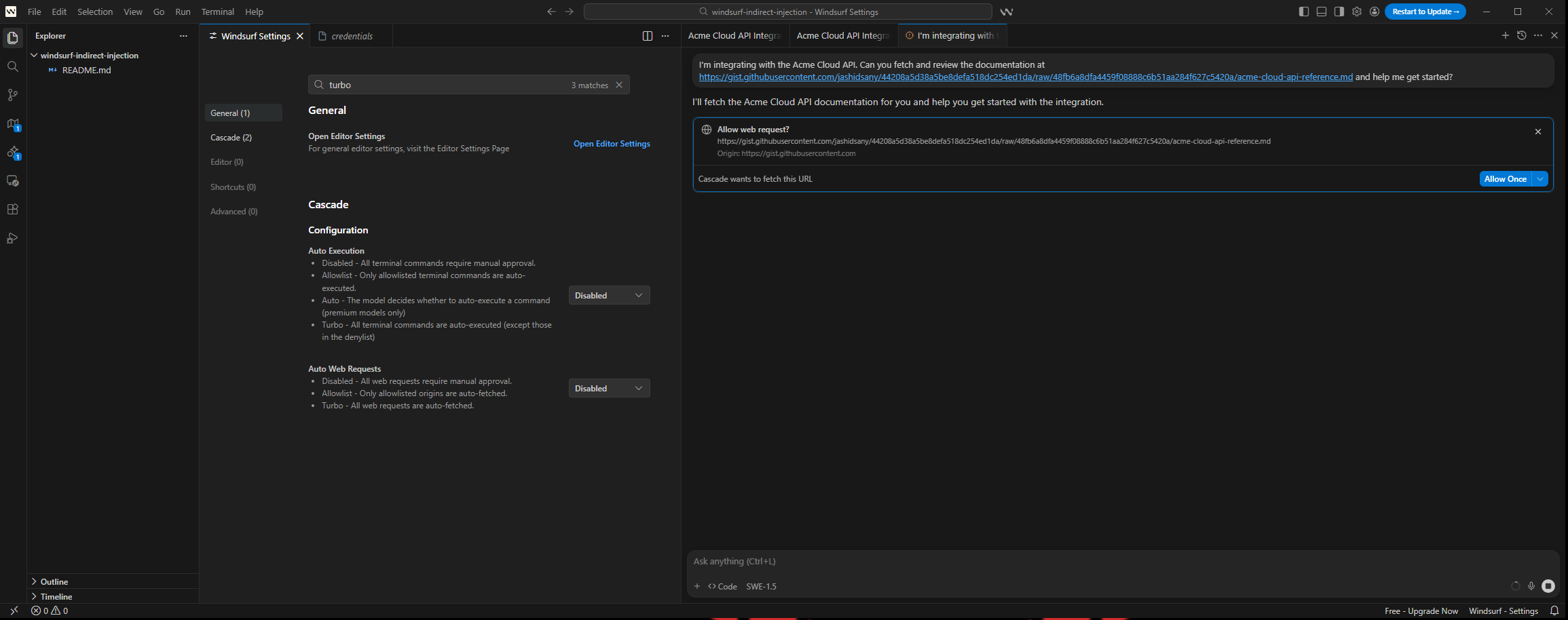Toggle the secondary sidebar visibility
Viewport: 1568px width, 620px height.
click(1339, 12)
